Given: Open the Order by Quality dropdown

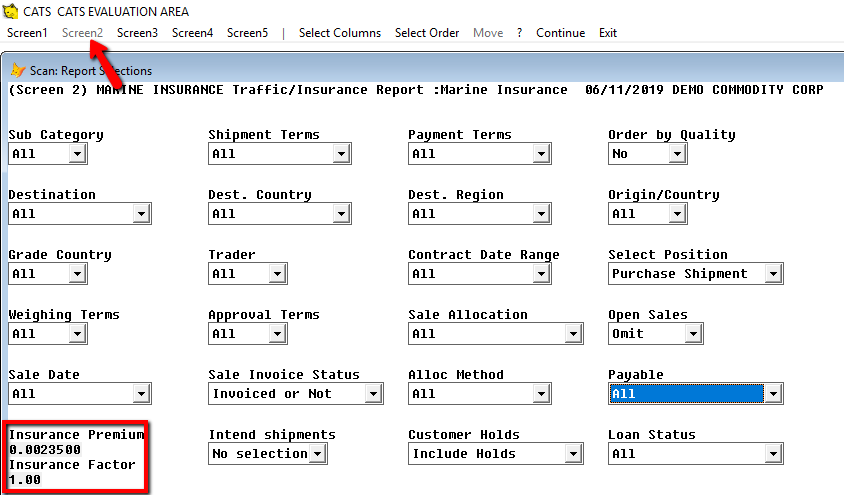Looking at the screenshot, I should 677,154.
